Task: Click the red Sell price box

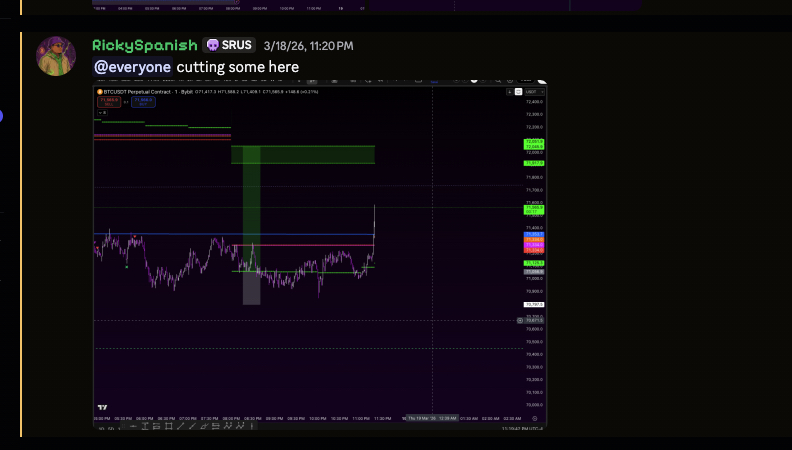Action: pos(108,101)
